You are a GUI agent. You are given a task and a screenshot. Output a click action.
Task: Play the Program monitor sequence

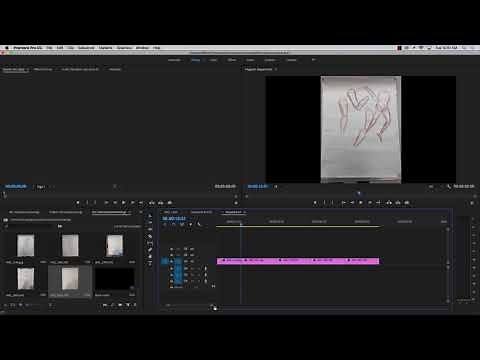361,203
